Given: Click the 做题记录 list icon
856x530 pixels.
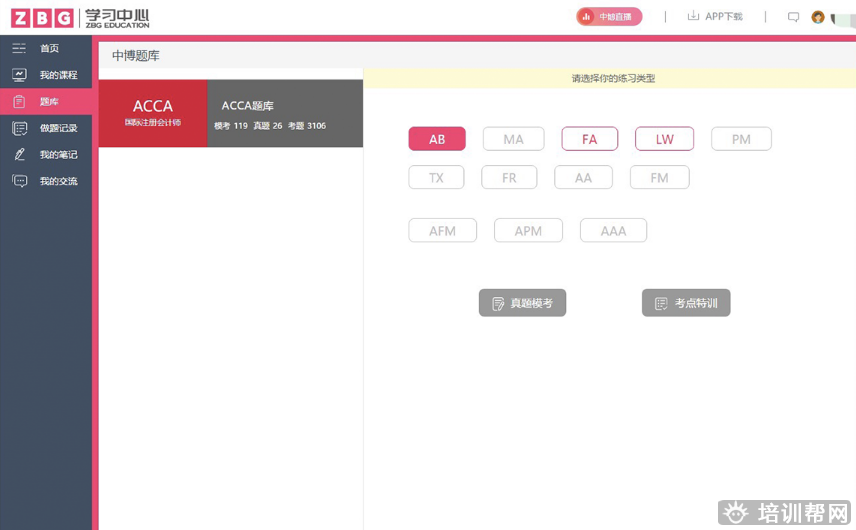Looking at the screenshot, I should click(x=19, y=128).
